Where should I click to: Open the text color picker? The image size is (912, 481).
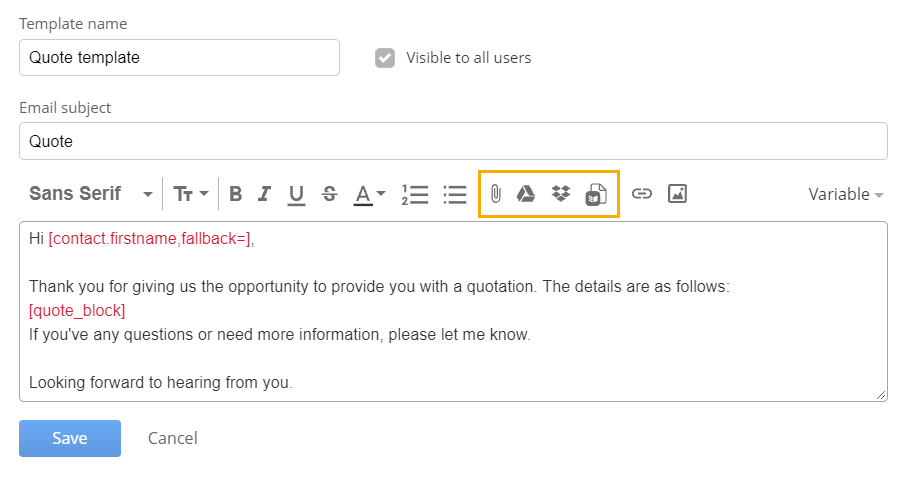click(369, 195)
